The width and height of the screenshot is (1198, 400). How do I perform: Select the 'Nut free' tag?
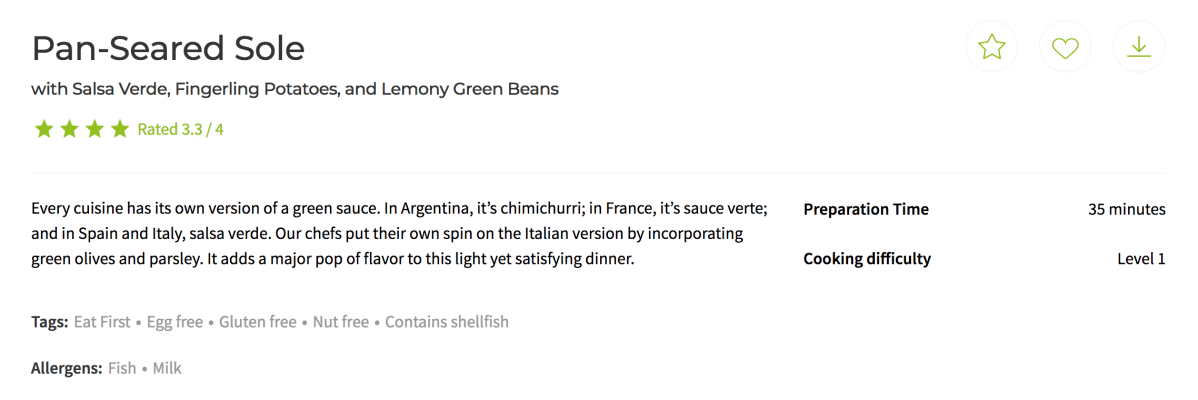[339, 322]
